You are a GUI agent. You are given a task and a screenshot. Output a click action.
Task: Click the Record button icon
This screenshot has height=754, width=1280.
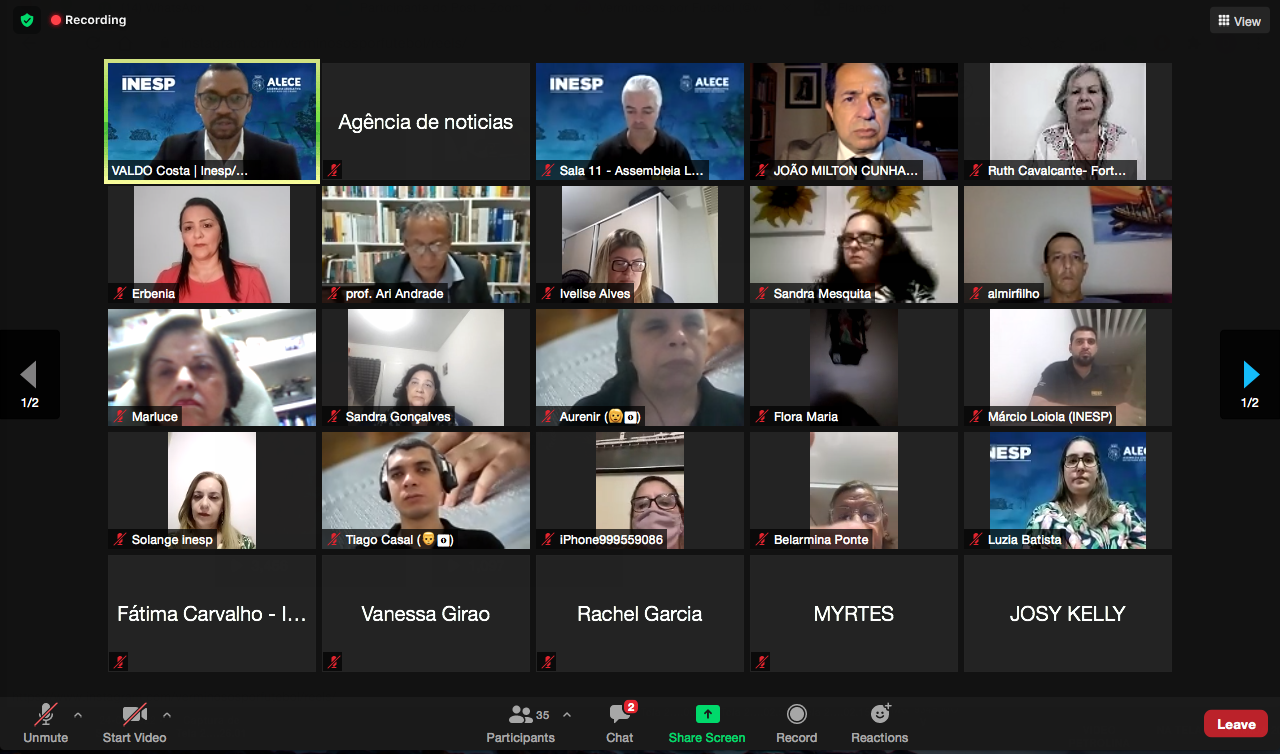pyautogui.click(x=796, y=714)
